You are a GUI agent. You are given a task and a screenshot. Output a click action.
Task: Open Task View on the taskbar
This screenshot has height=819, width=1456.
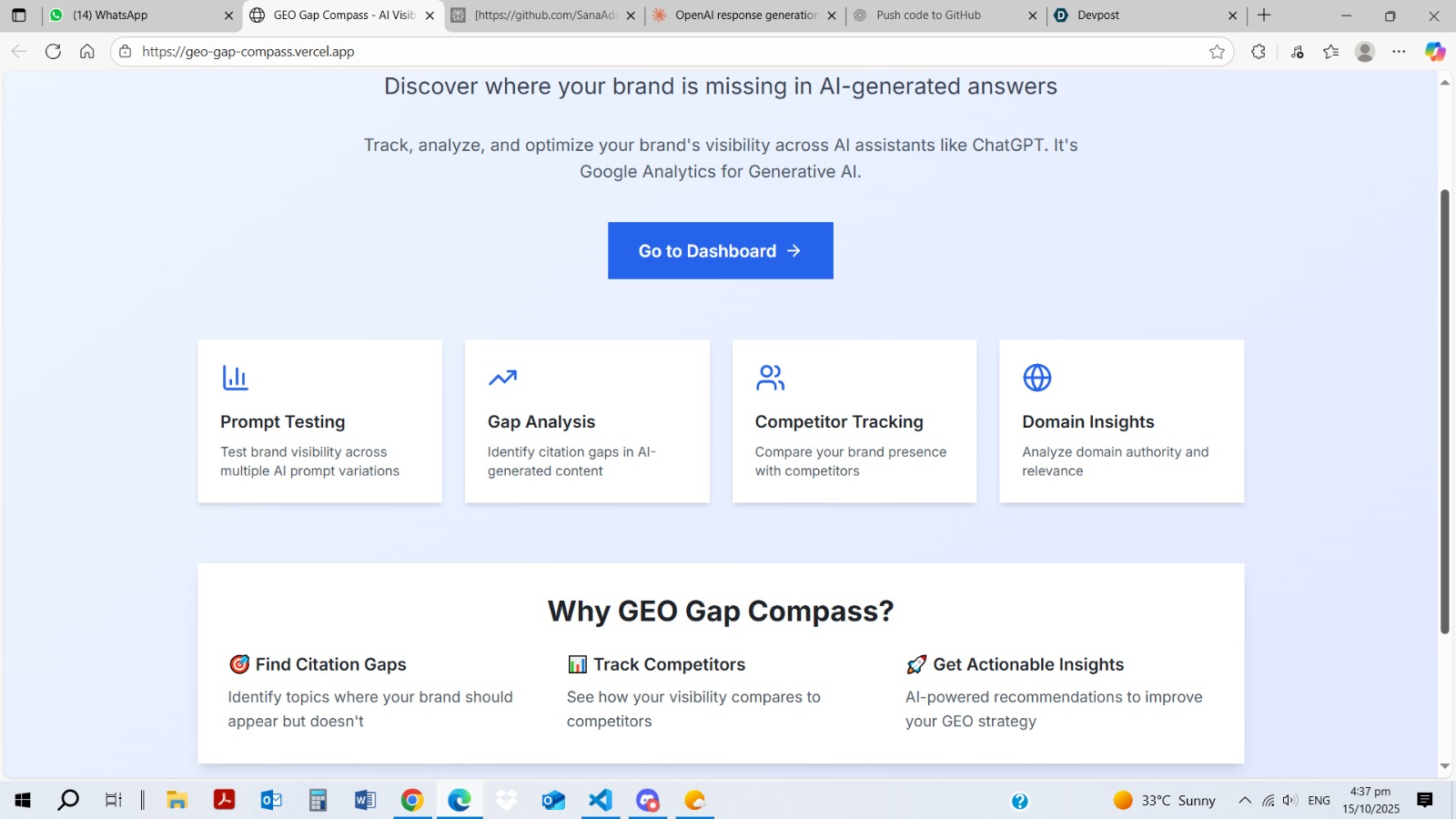(x=114, y=800)
